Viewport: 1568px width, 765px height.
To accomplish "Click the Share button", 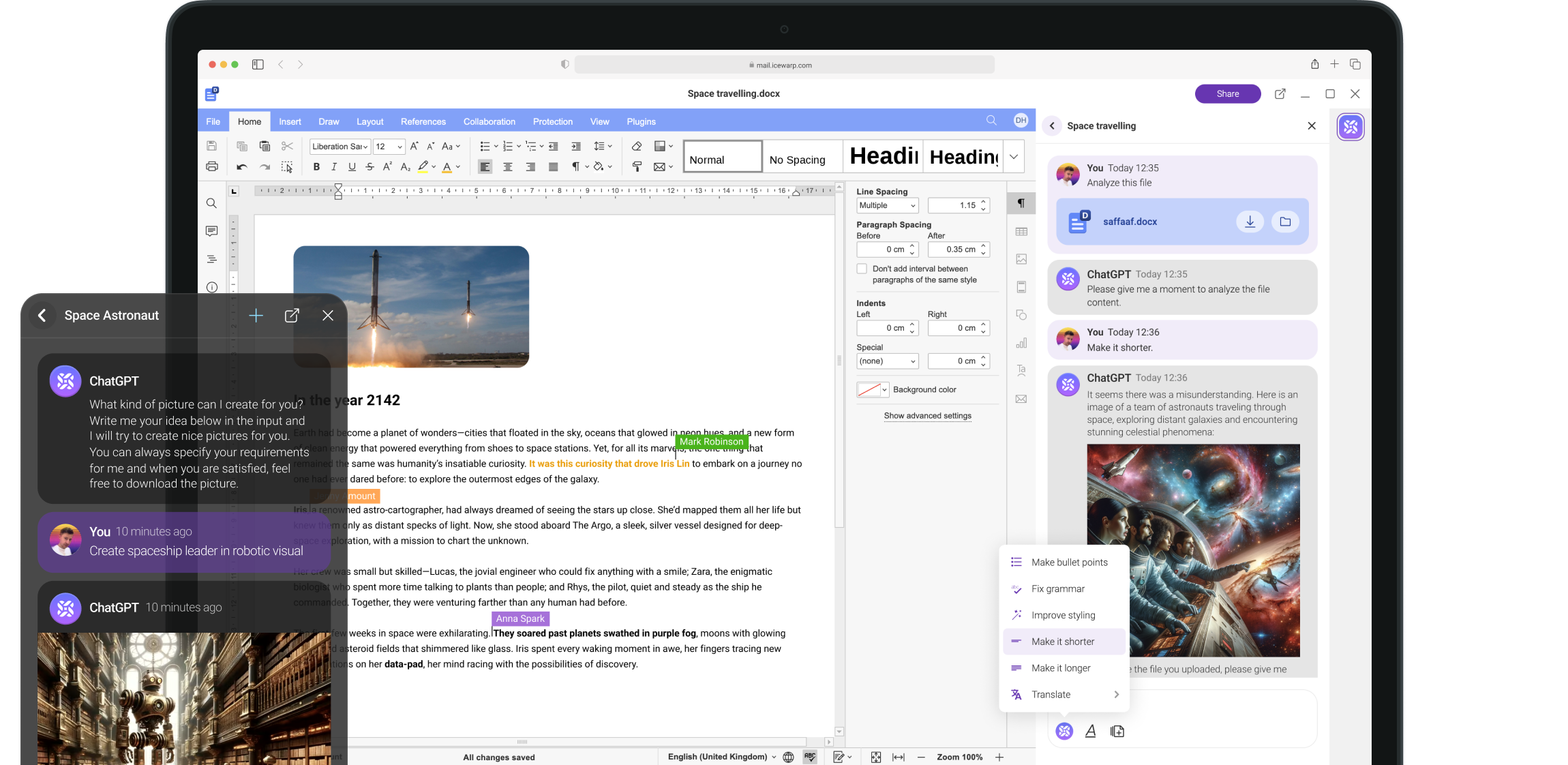I will point(1227,93).
